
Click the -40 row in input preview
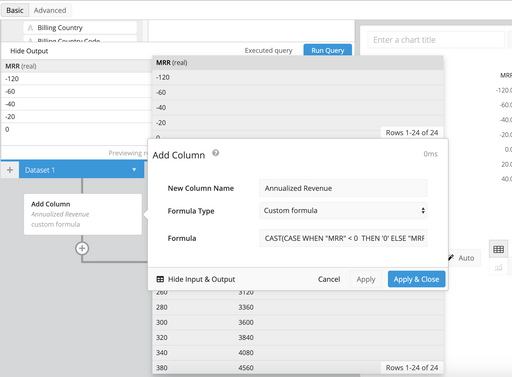point(298,107)
